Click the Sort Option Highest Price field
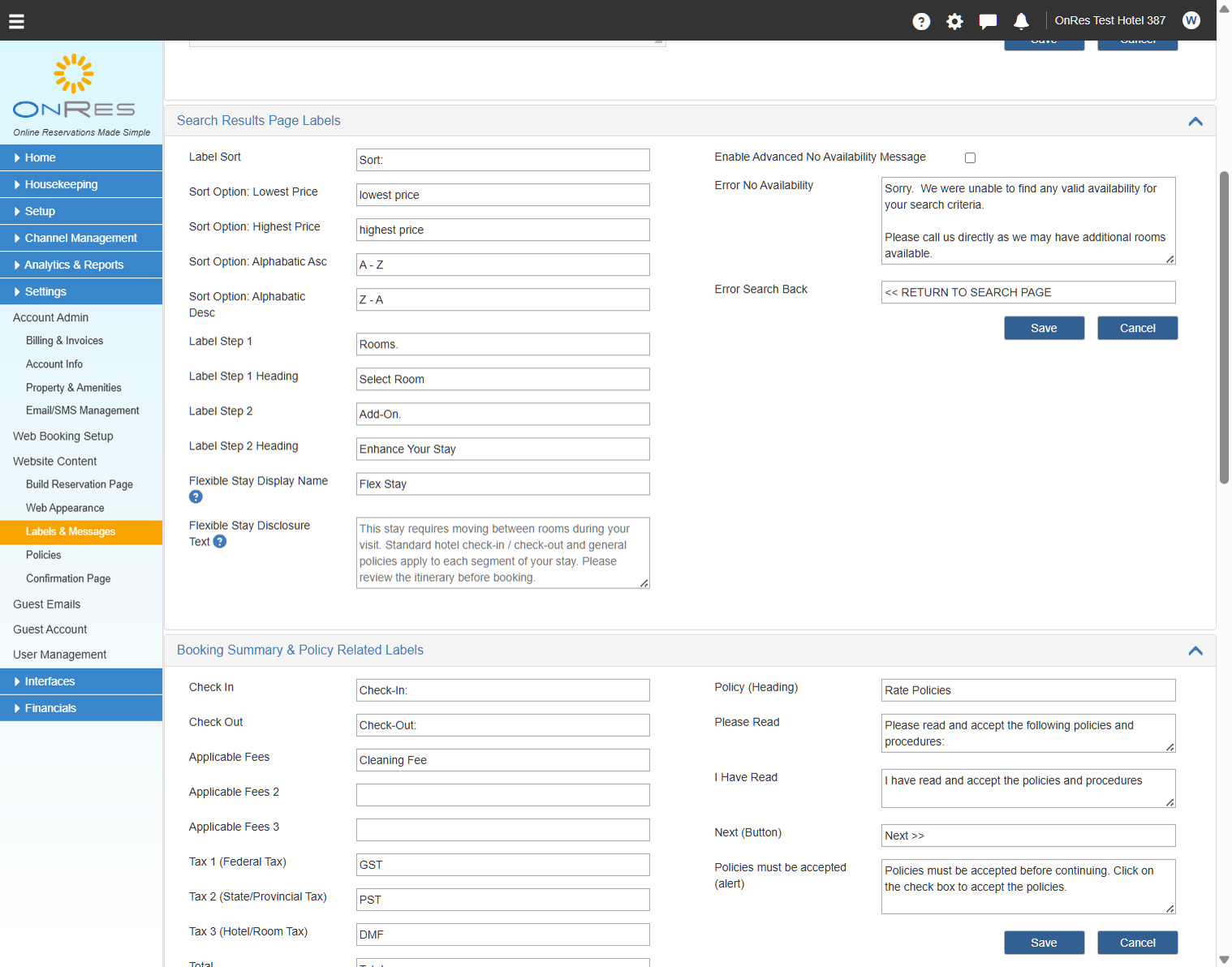The width and height of the screenshot is (1232, 967). tap(503, 230)
